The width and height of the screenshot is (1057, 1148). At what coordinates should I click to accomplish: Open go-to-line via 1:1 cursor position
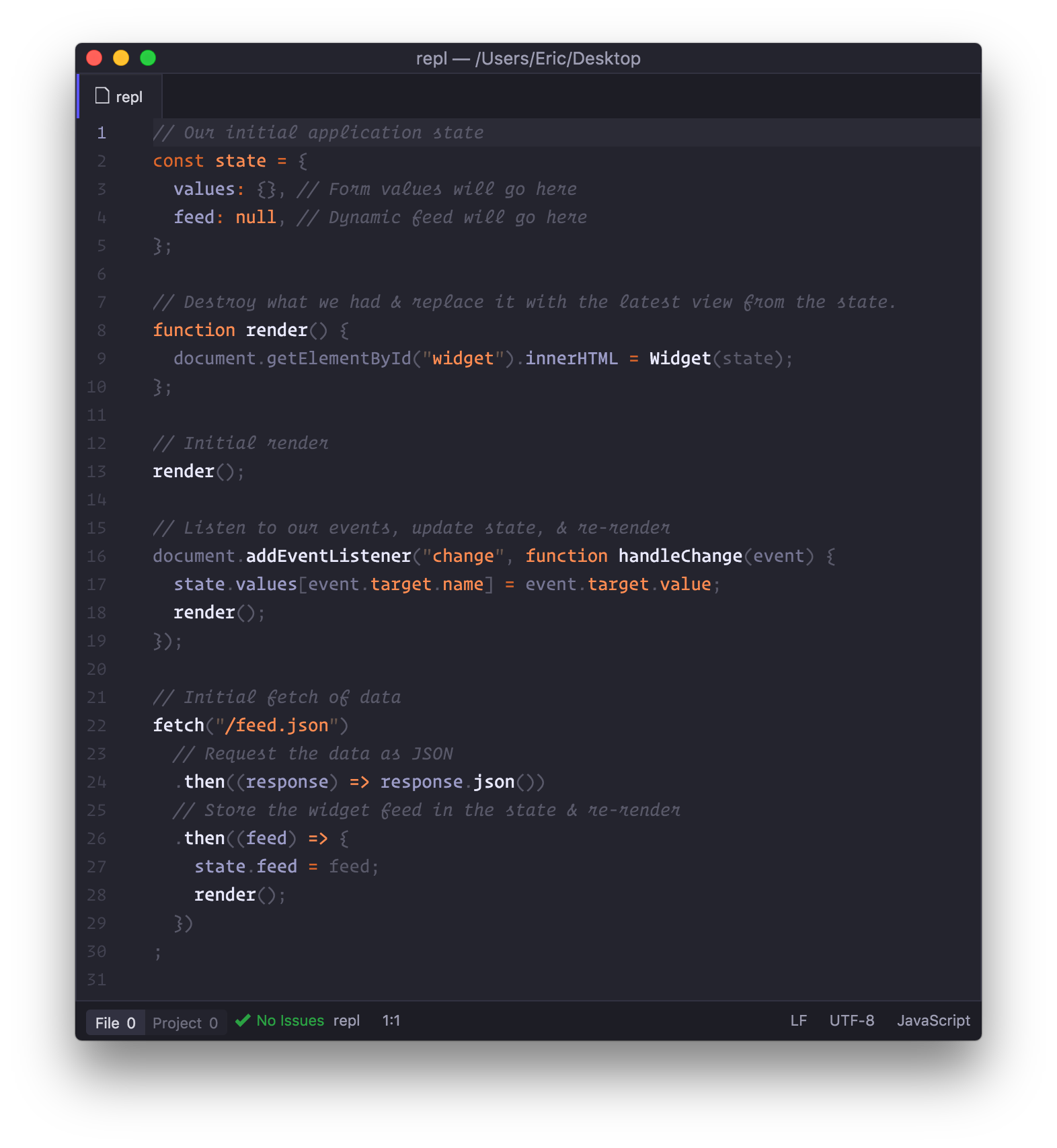(391, 1021)
